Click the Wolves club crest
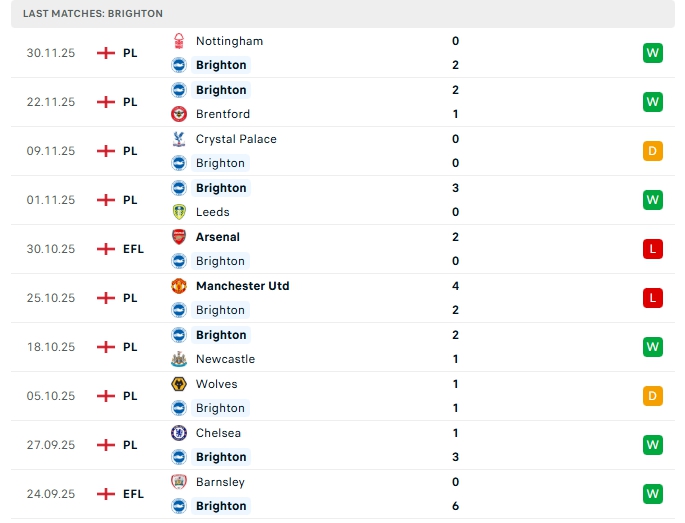685x523 pixels. 178,384
